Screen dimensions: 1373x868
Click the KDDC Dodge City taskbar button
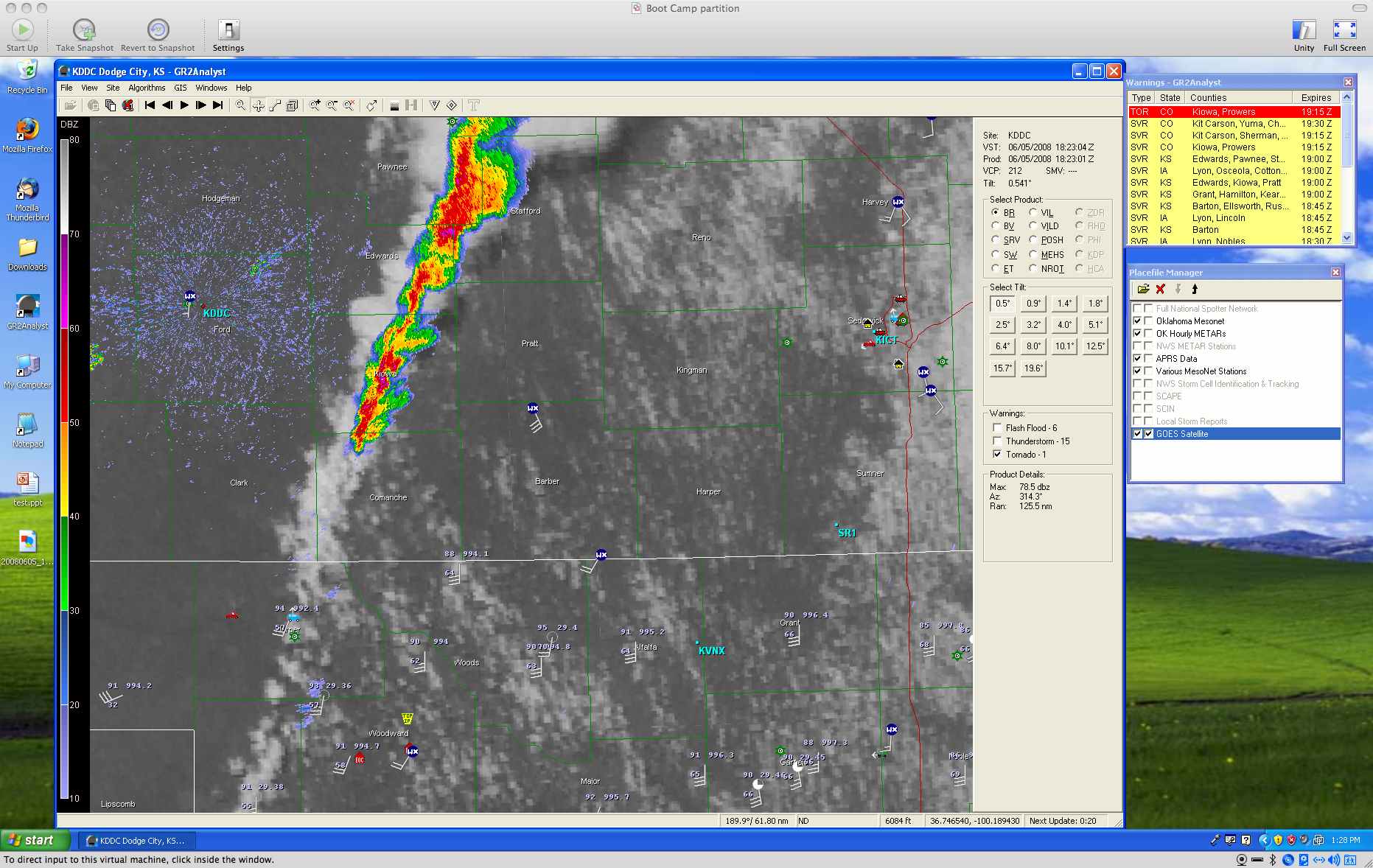pyautogui.click(x=138, y=840)
